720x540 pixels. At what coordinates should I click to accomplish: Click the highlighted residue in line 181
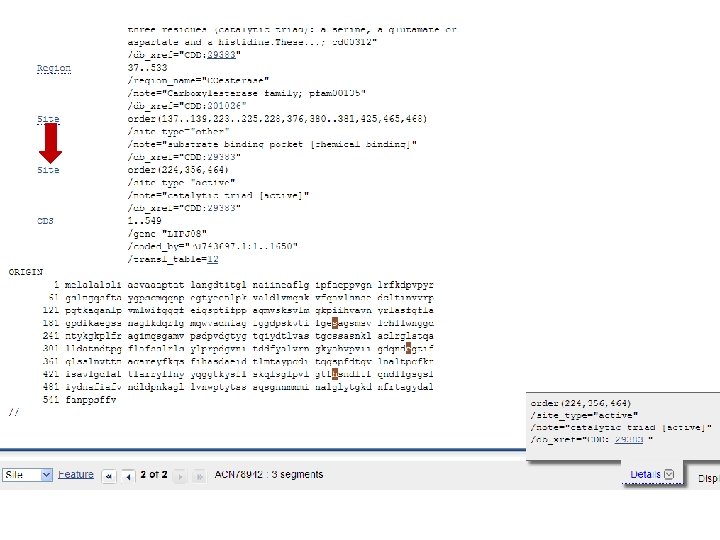tap(335, 323)
